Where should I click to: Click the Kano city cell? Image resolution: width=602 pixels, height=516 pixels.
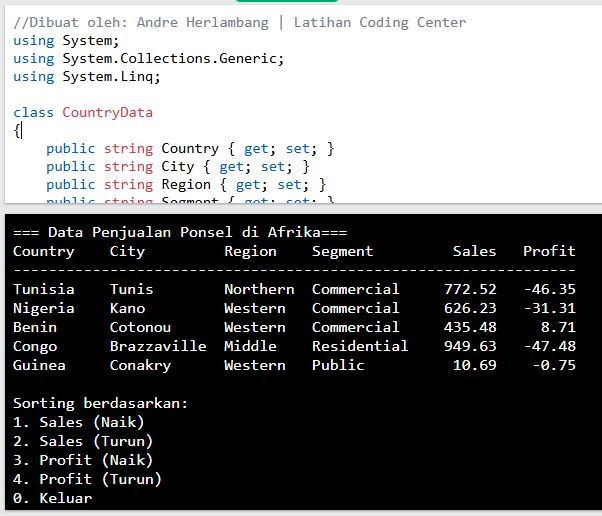[127, 308]
